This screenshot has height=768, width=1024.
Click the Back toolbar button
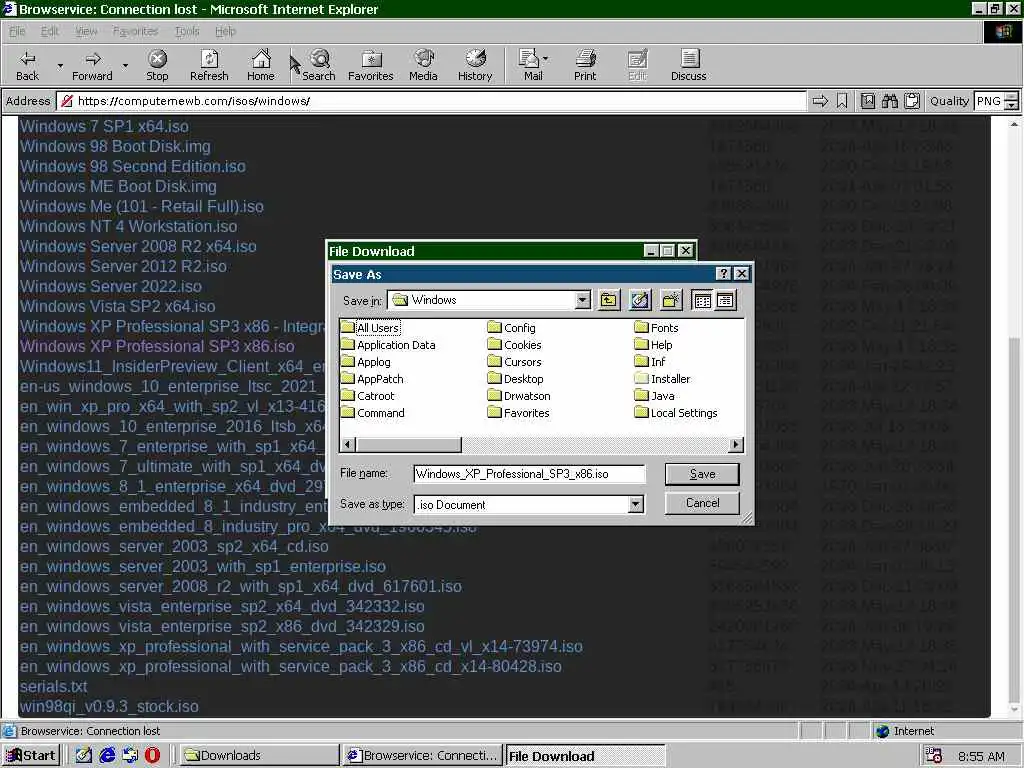pyautogui.click(x=27, y=65)
